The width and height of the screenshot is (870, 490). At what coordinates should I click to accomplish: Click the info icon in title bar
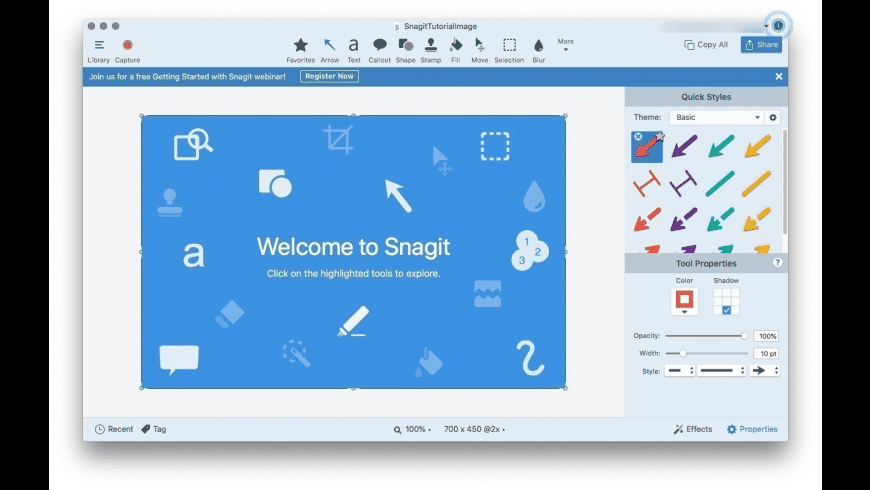[x=778, y=26]
